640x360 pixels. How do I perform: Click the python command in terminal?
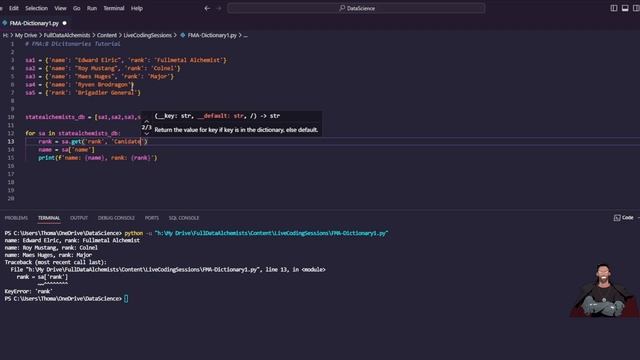point(134,233)
